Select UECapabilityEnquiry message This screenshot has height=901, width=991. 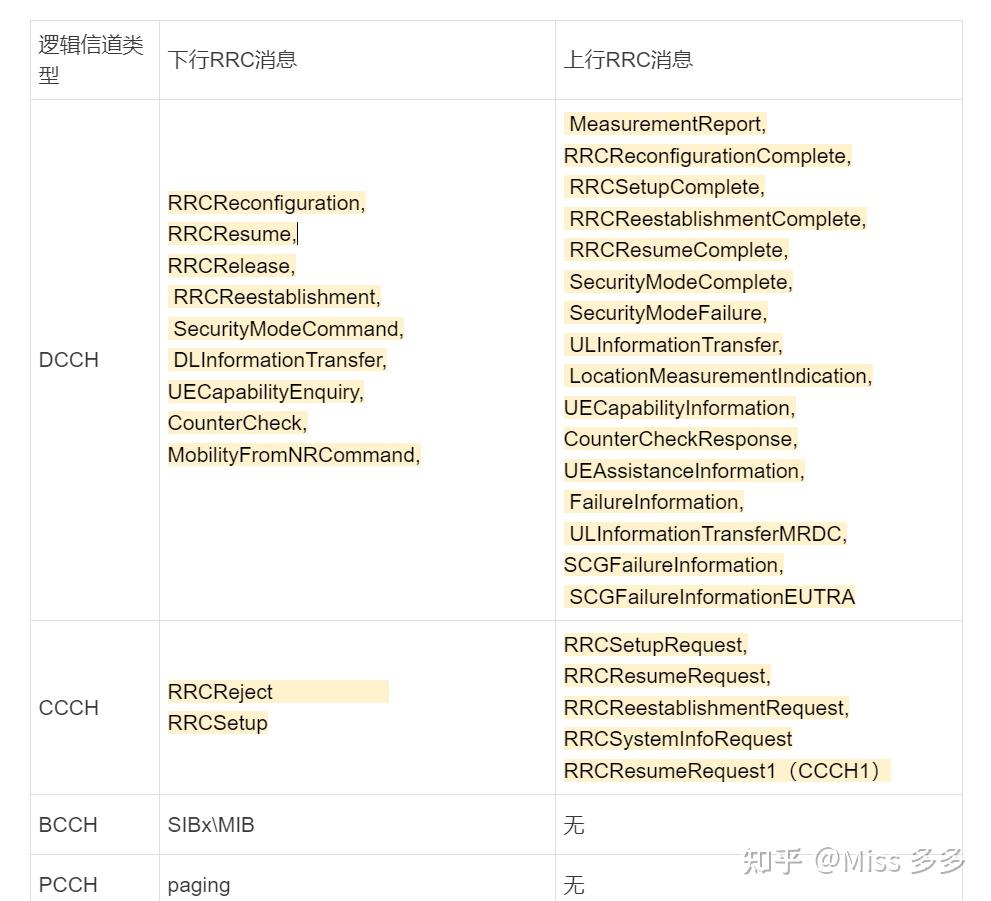click(x=265, y=392)
